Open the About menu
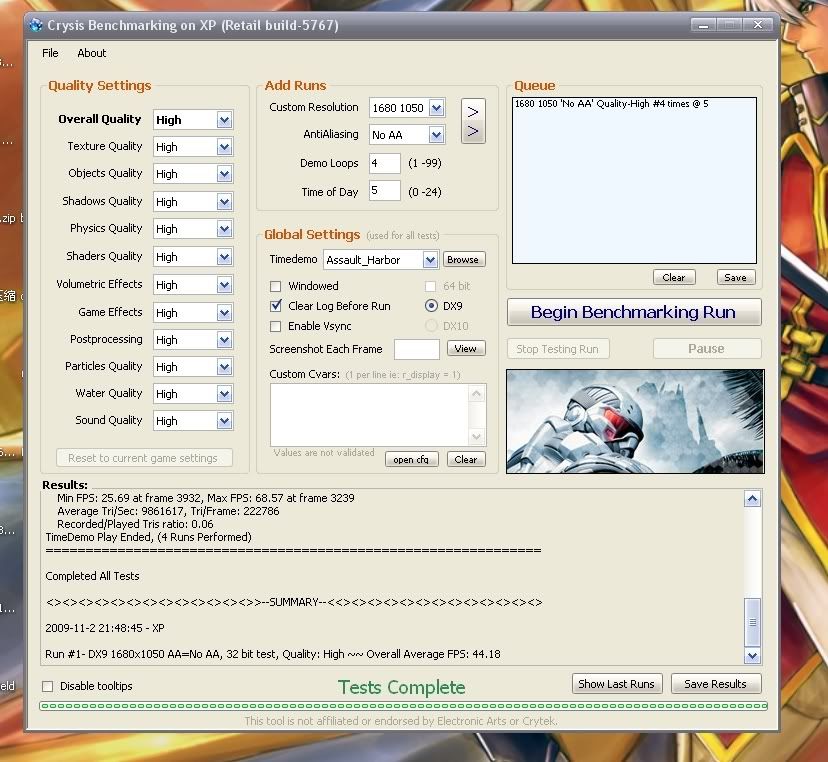 92,53
